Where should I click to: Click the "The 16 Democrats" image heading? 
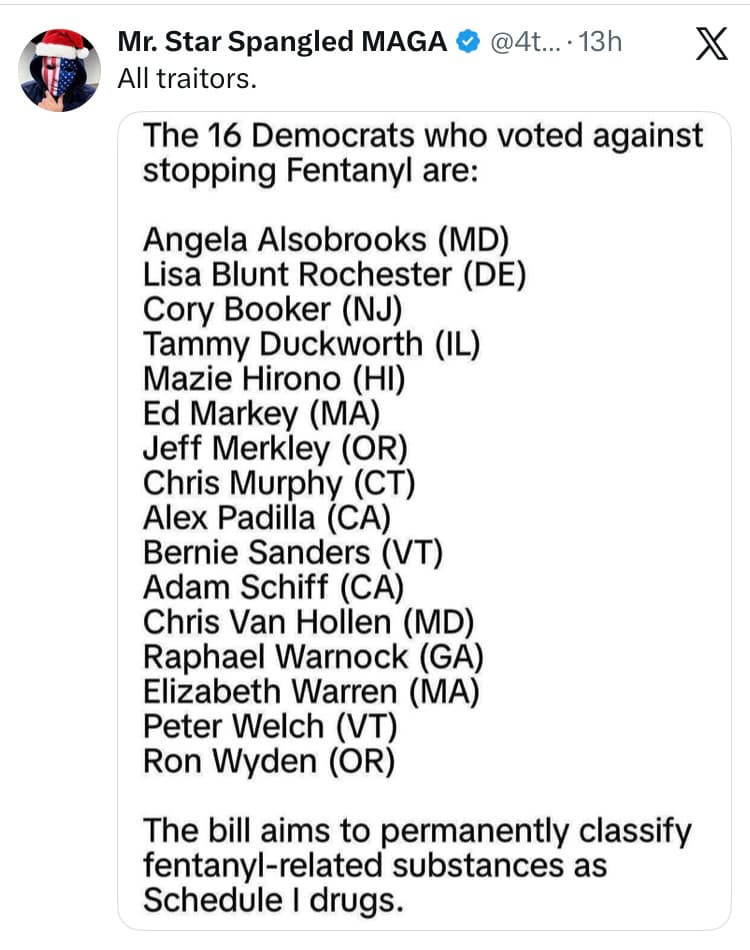[x=423, y=153]
